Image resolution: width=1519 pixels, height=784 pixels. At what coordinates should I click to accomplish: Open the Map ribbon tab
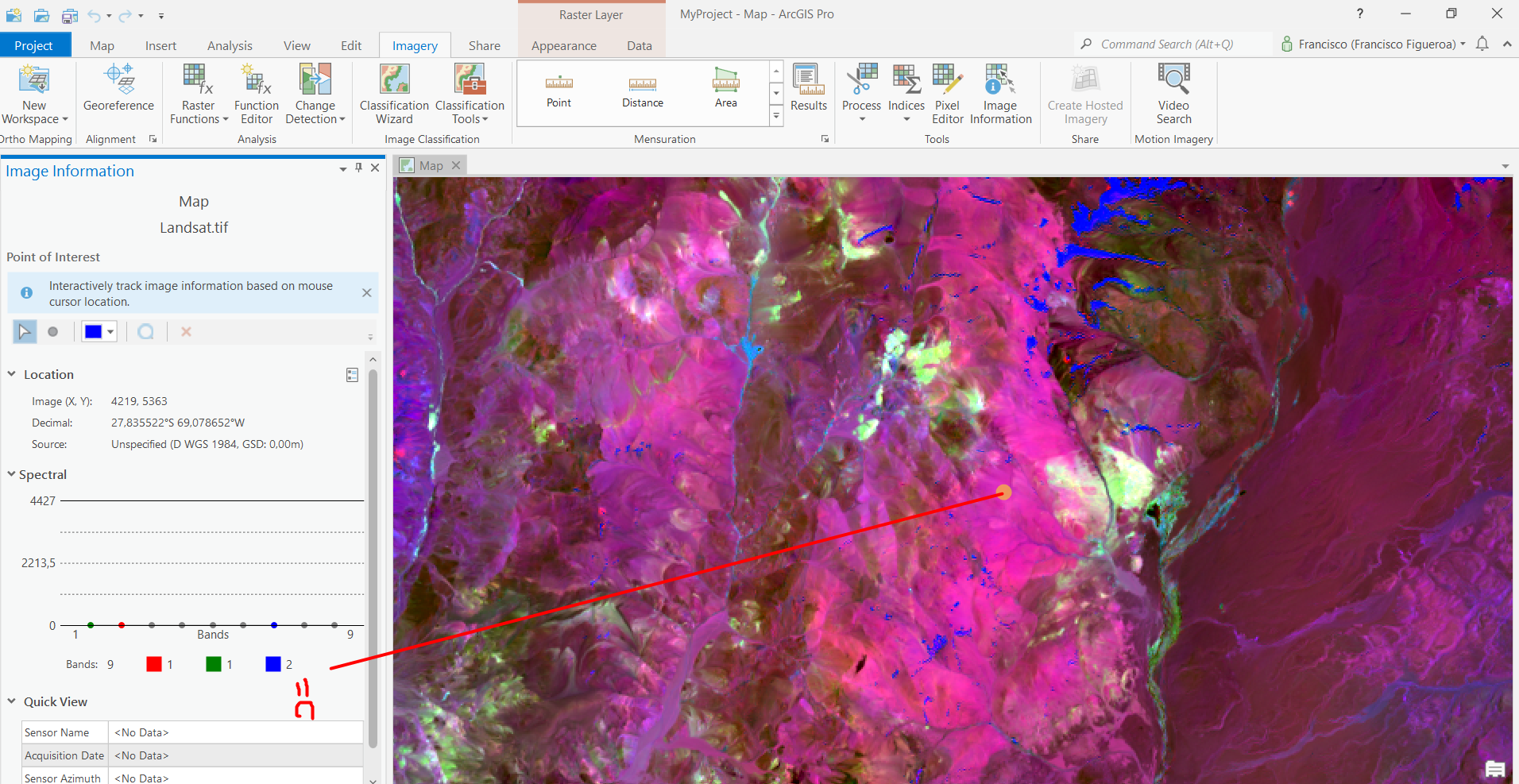(102, 45)
